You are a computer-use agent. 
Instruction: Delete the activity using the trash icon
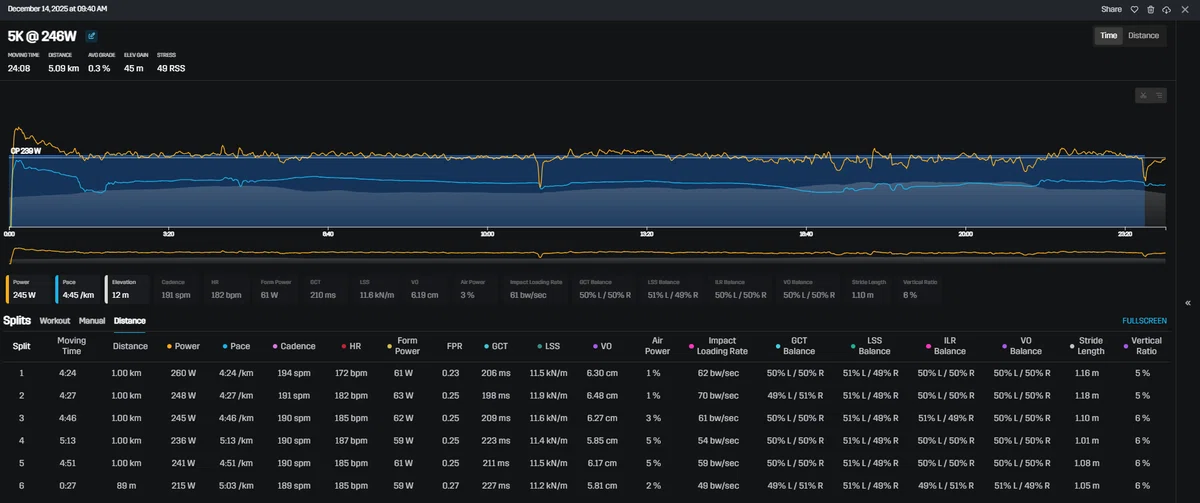point(1151,9)
